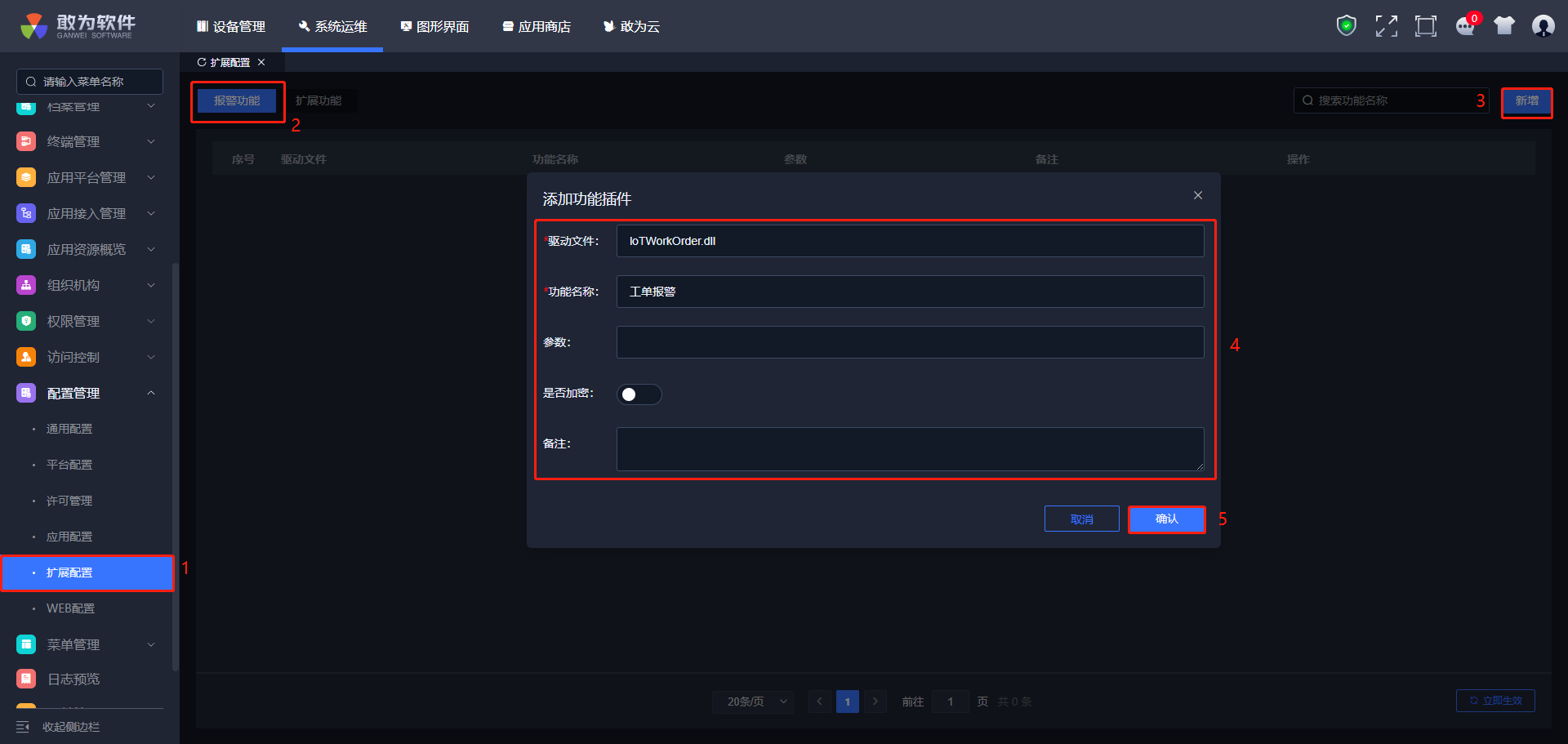Open the 应用商店 top menu

[537, 26]
